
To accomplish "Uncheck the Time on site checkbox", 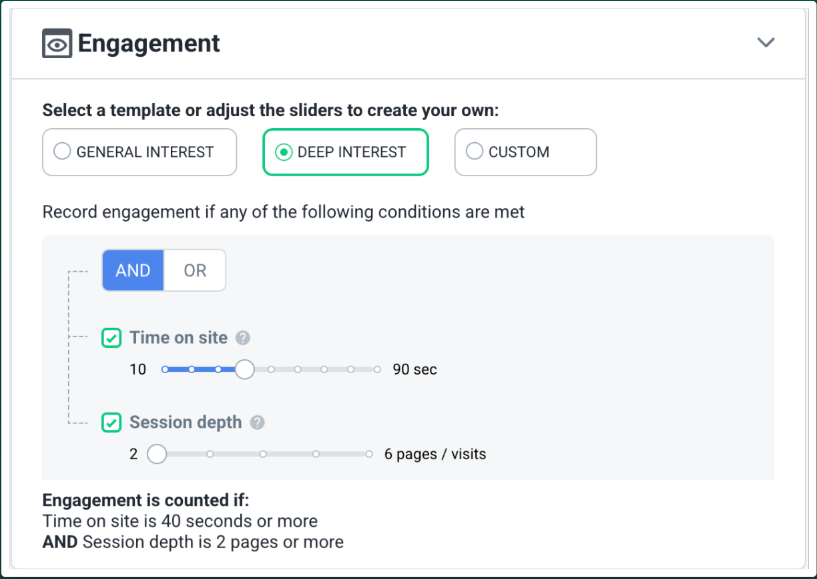I will click(x=112, y=338).
